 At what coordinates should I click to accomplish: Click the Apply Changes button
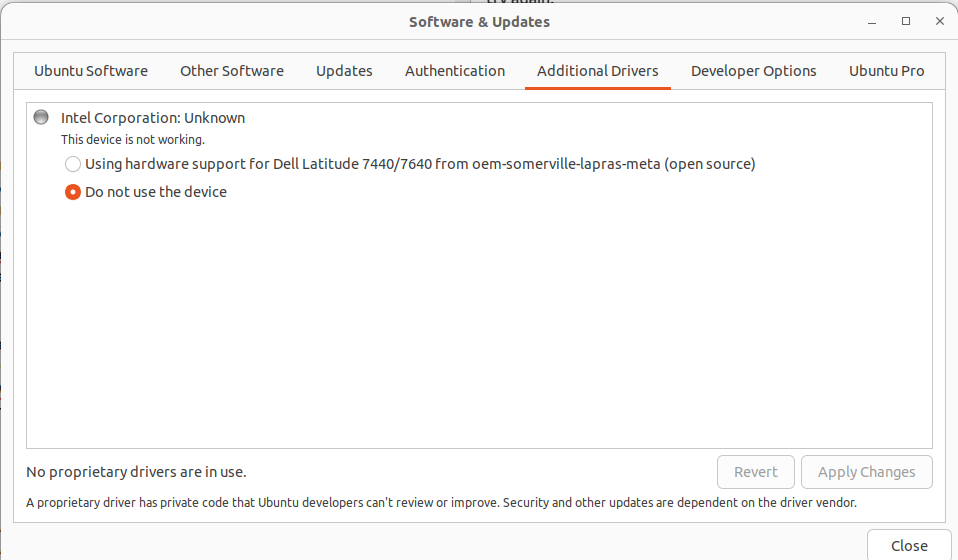[866, 472]
